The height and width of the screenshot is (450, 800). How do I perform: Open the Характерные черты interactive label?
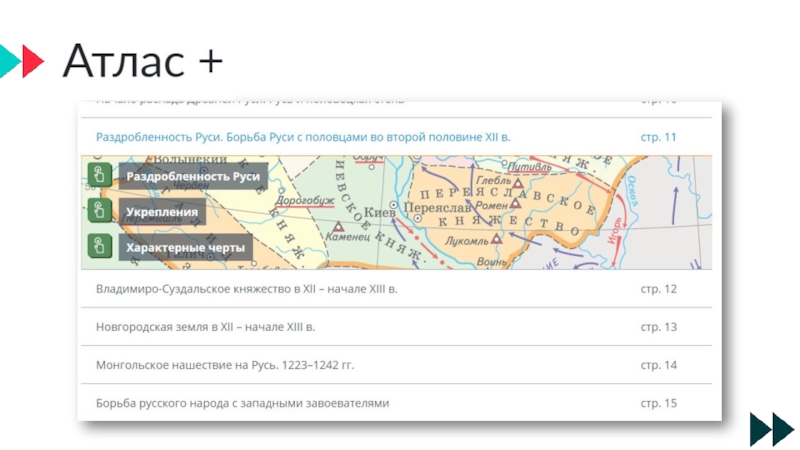click(186, 247)
